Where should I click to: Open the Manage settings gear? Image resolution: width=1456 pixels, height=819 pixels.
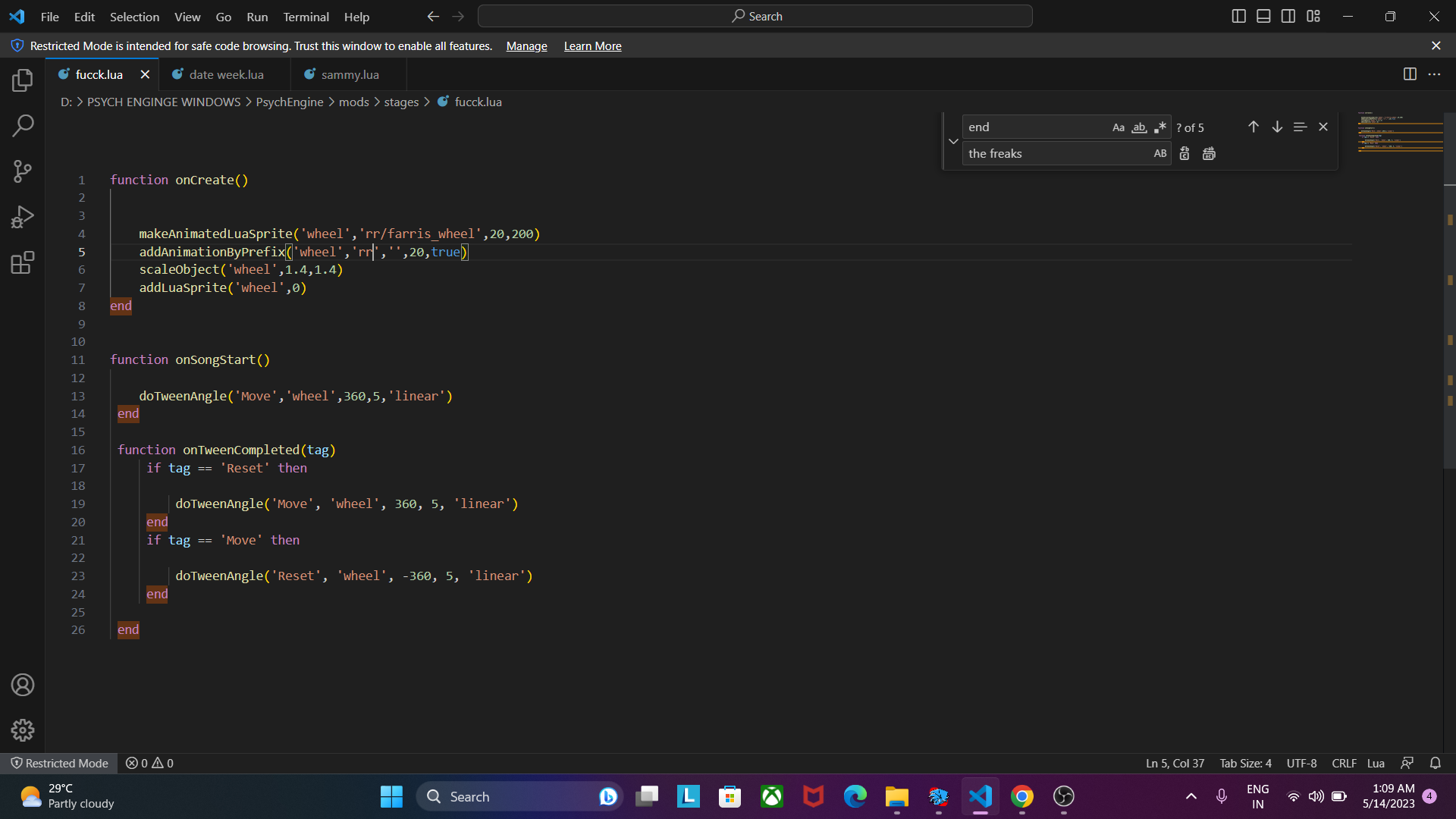tap(23, 730)
